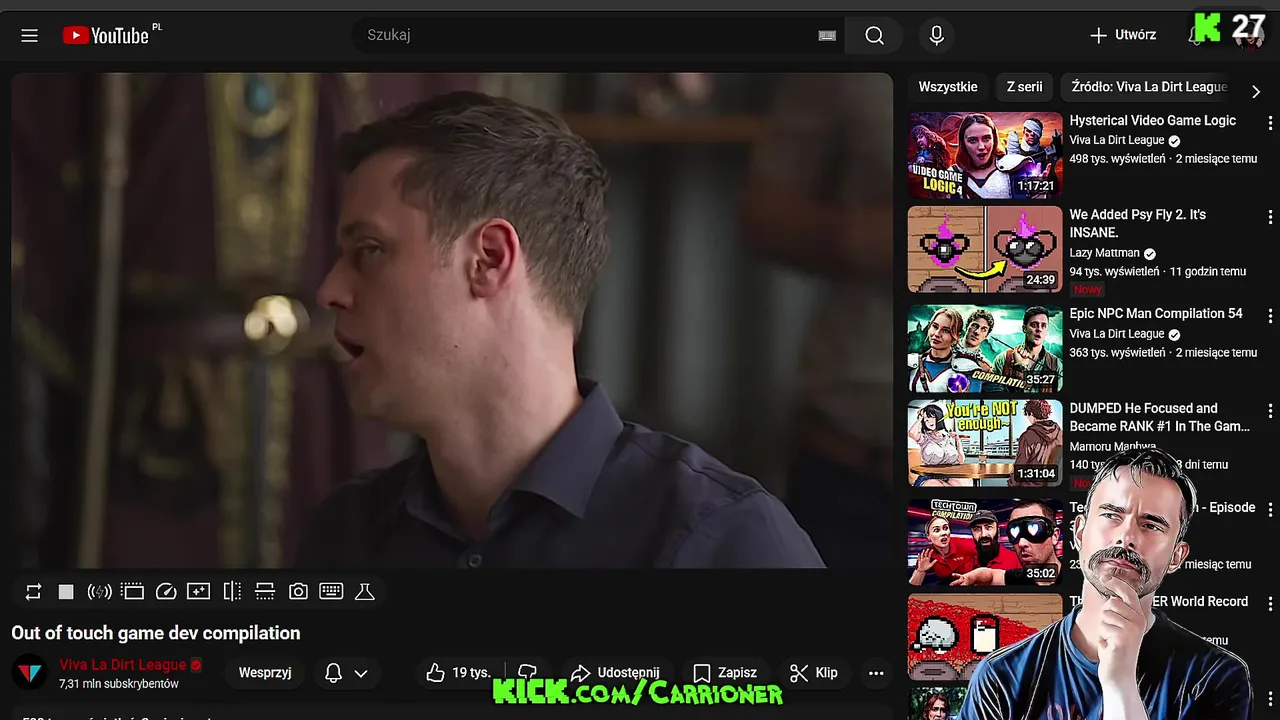Open the video filters sparkle icon
This screenshot has height=720, width=1280.
pos(198,592)
